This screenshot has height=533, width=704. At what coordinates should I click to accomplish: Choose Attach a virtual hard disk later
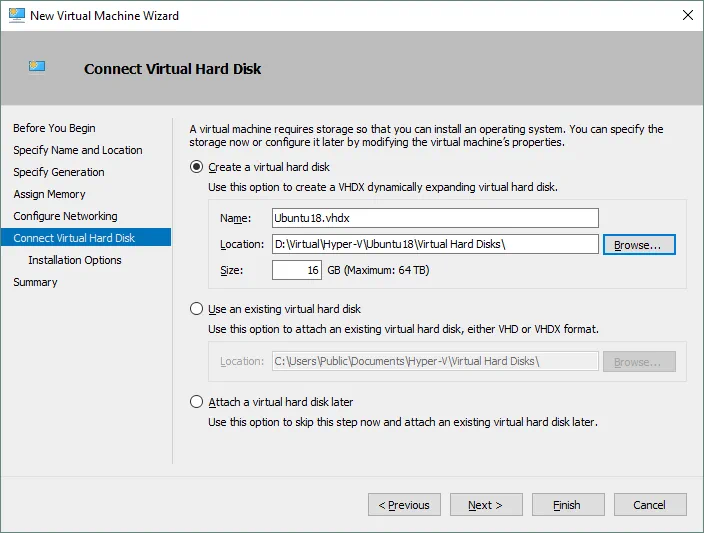[x=197, y=402]
